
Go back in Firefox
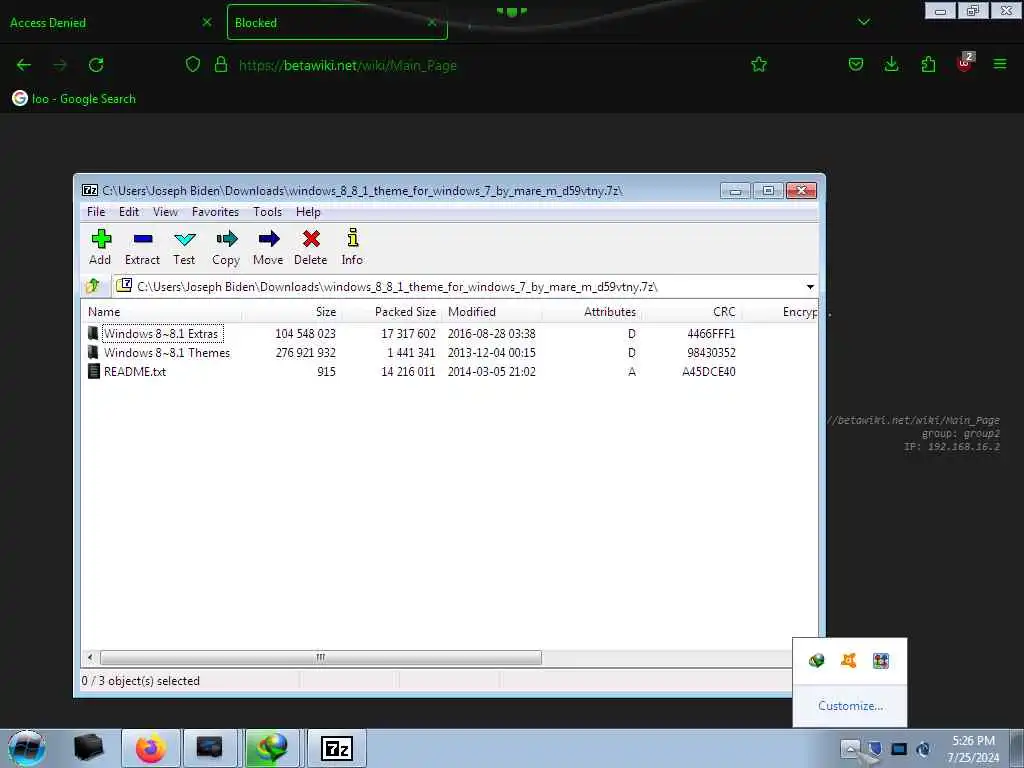click(24, 65)
